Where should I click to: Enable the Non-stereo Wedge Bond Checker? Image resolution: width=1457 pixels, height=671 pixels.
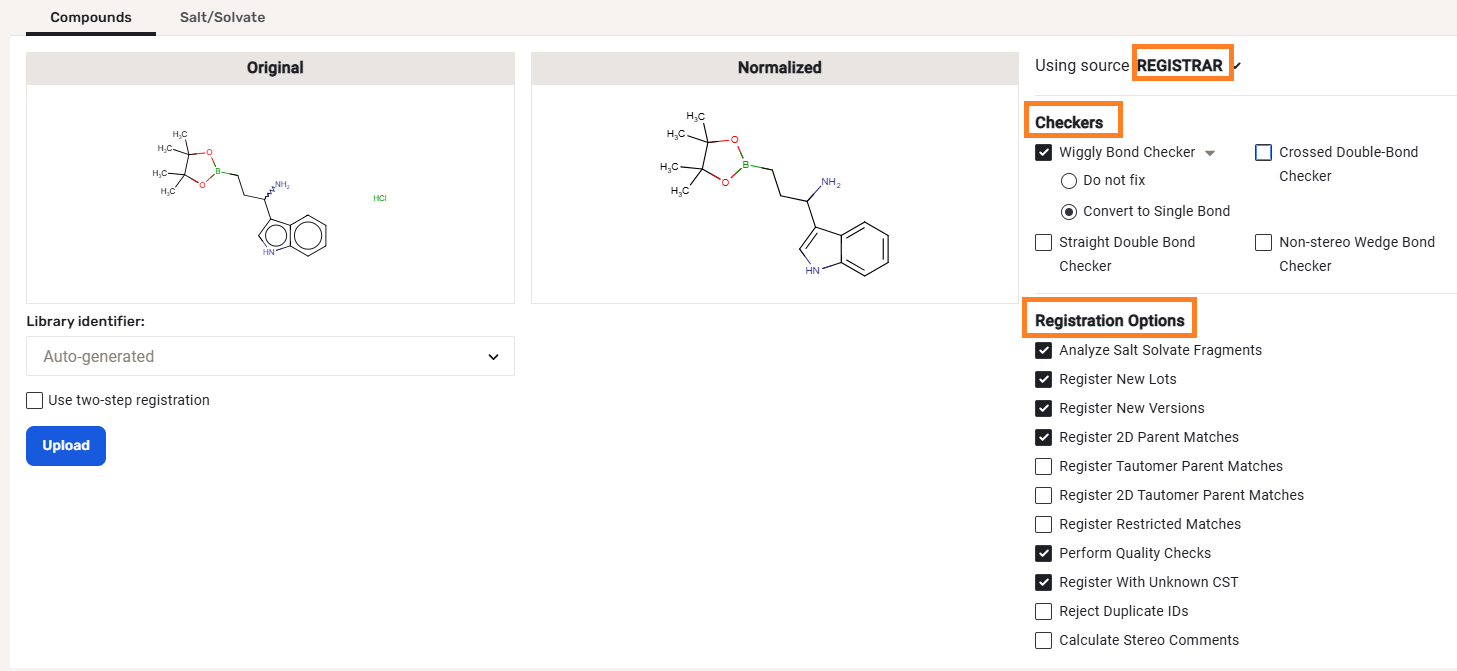(x=1263, y=242)
